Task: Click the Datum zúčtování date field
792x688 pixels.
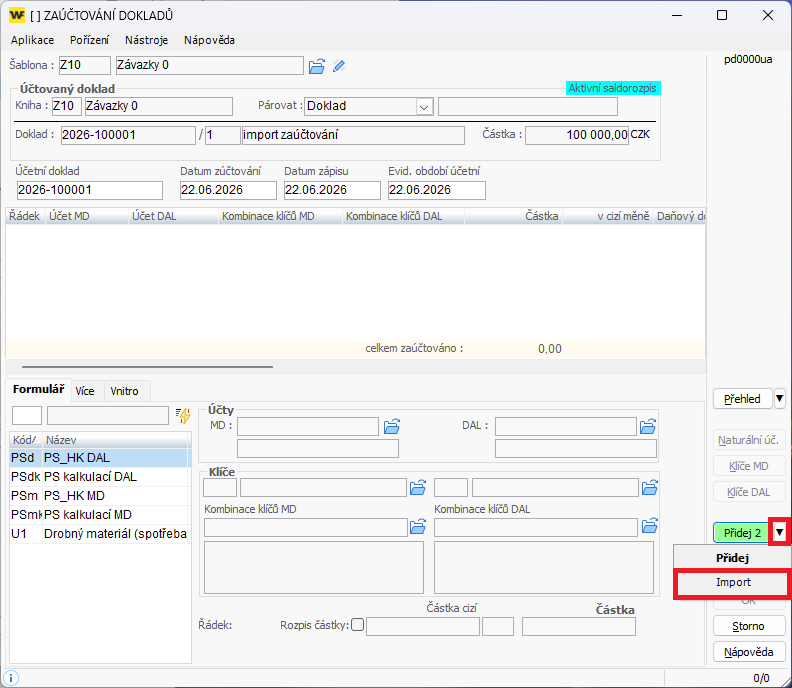Action: pyautogui.click(x=228, y=190)
